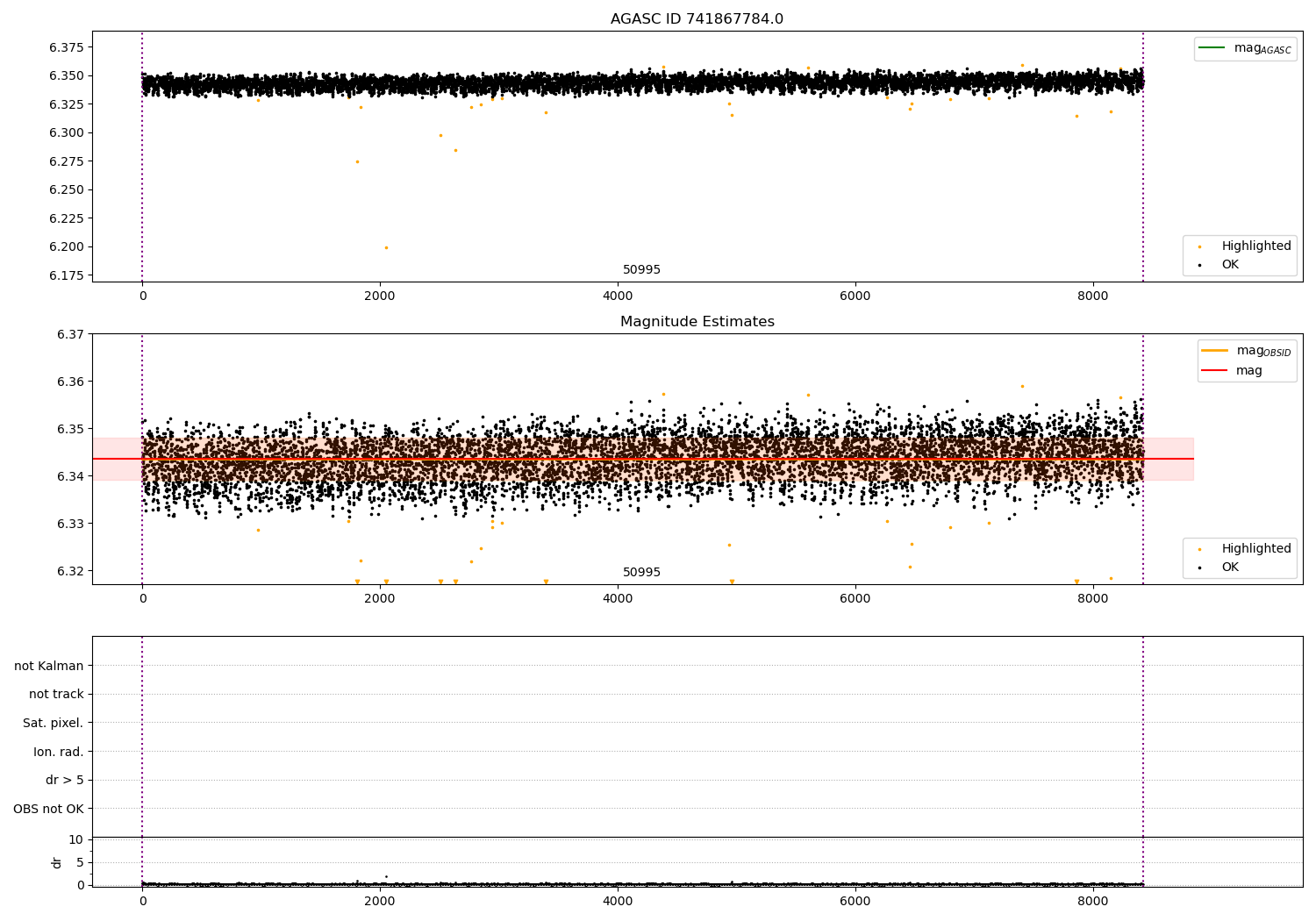Click 'OK' legend entry in Magnitude Estimates plot
This screenshot has width=1316, height=921.
coord(1230,568)
